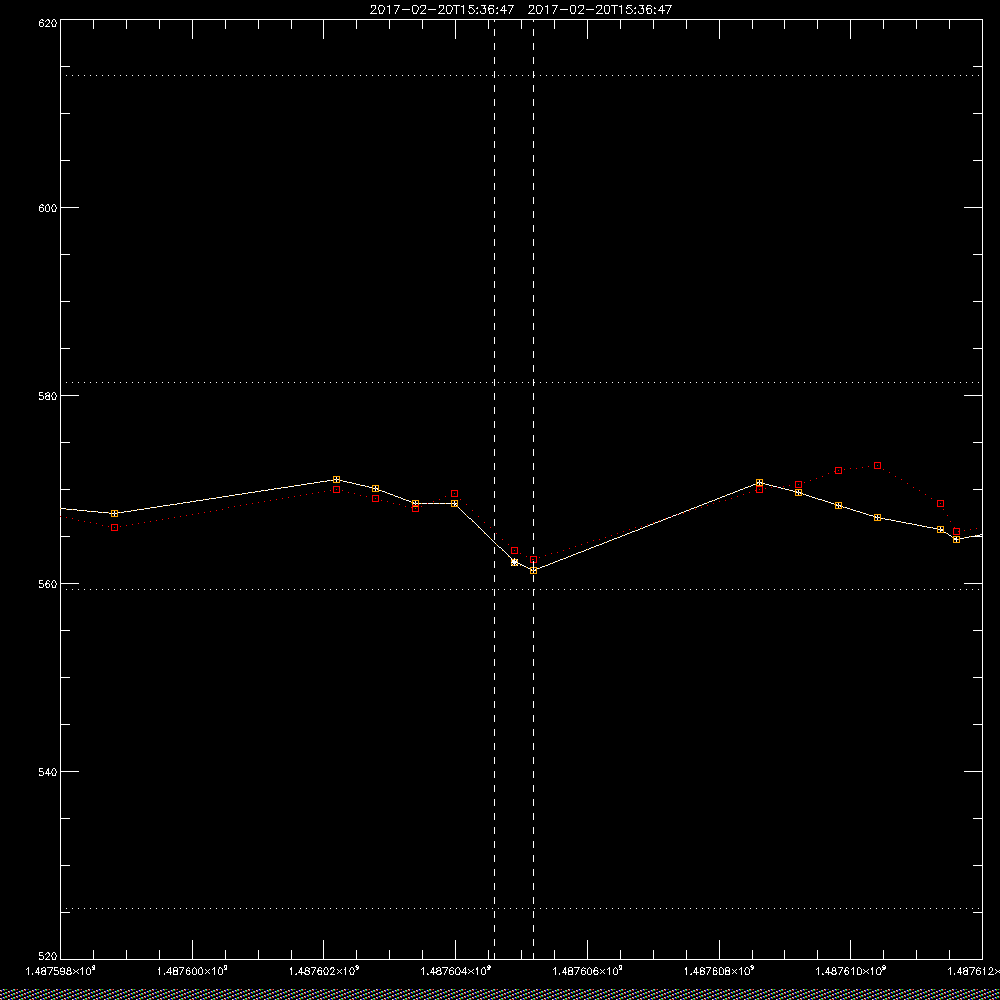The image size is (1000, 1000).
Task: Select x-axis label 1.487610×10⁹
Action: click(x=851, y=971)
